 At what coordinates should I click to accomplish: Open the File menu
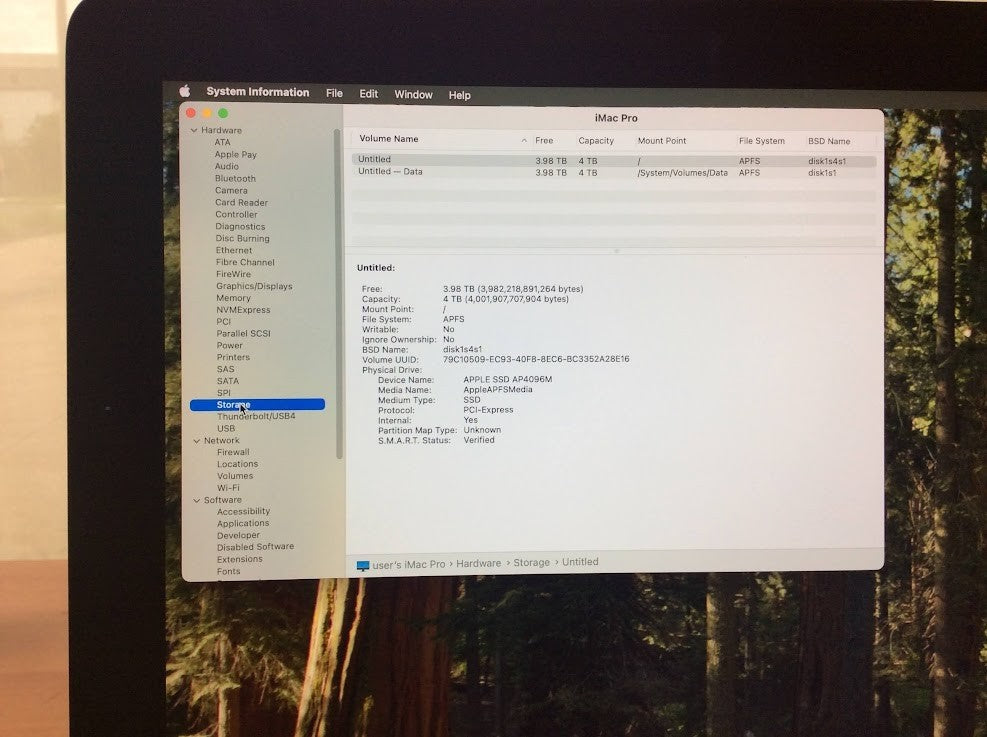[x=334, y=92]
